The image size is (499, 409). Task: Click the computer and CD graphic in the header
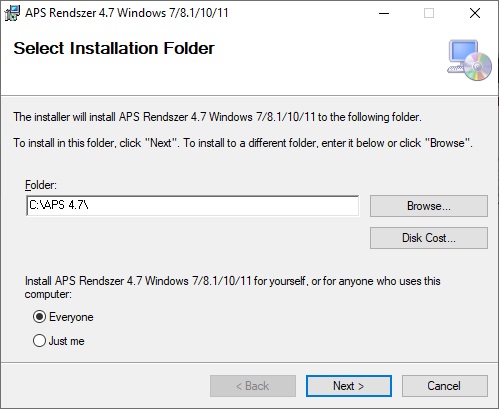tap(469, 61)
